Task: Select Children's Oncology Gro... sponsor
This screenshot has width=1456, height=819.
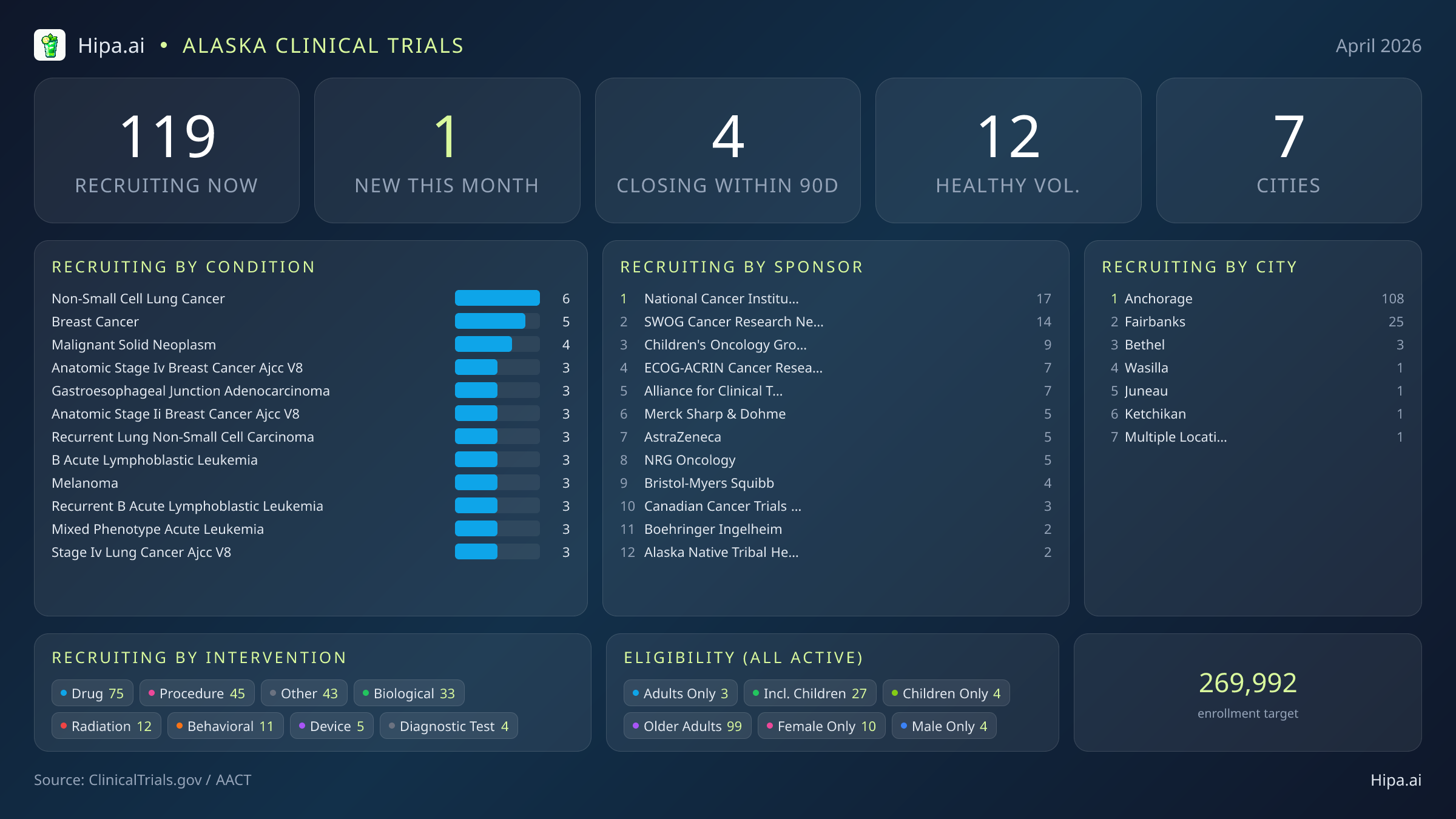Action: tap(835, 345)
